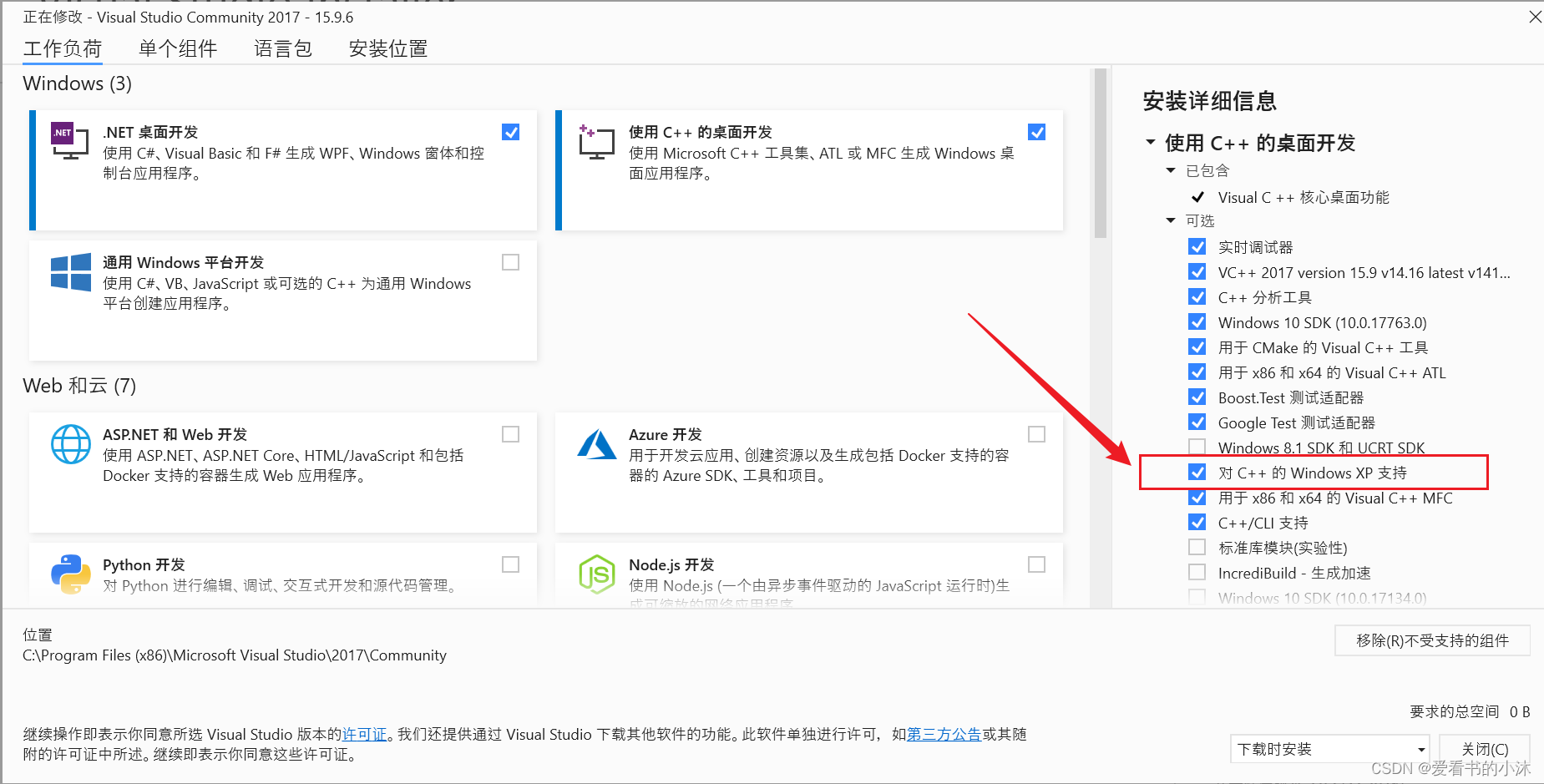1544x784 pixels.
Task: Enable 标准库模块(实验性) checkbox
Action: pos(1197,548)
